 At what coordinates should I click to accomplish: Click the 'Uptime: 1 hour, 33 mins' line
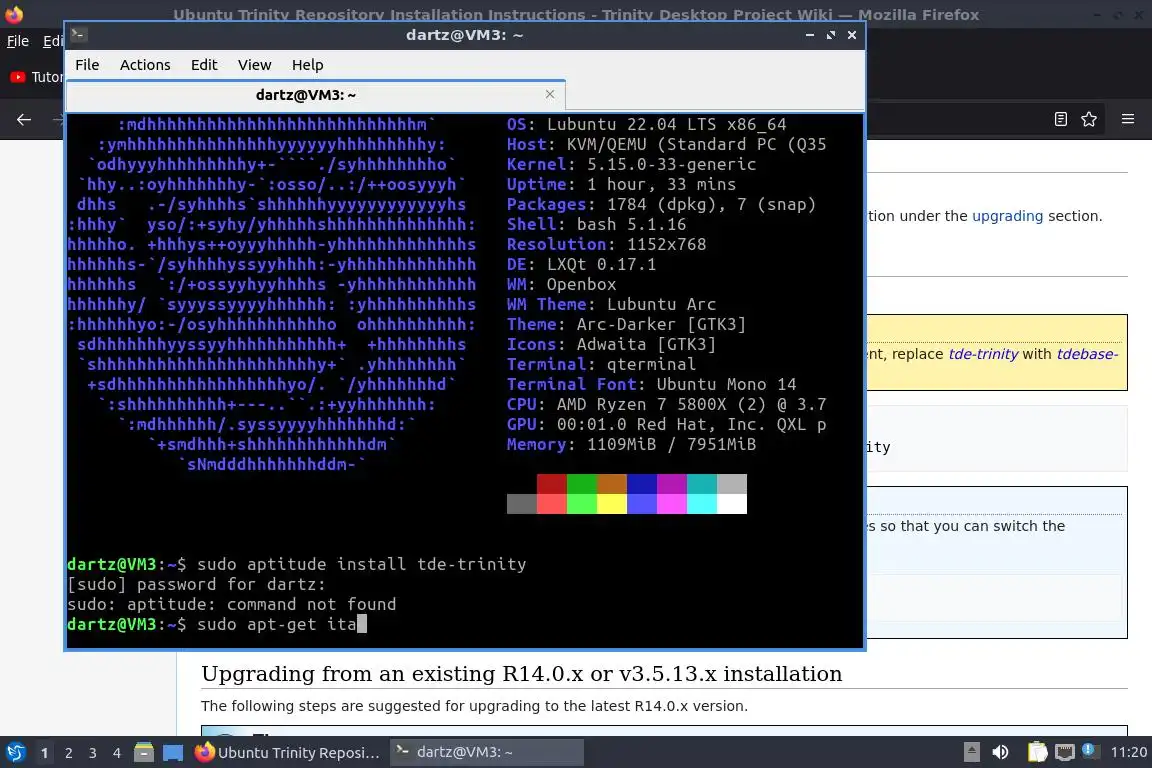[x=621, y=184]
